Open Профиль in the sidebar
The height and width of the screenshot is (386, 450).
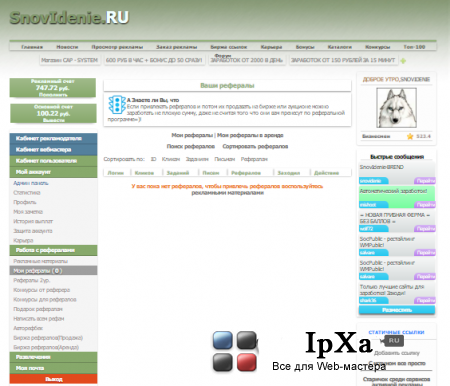point(25,202)
